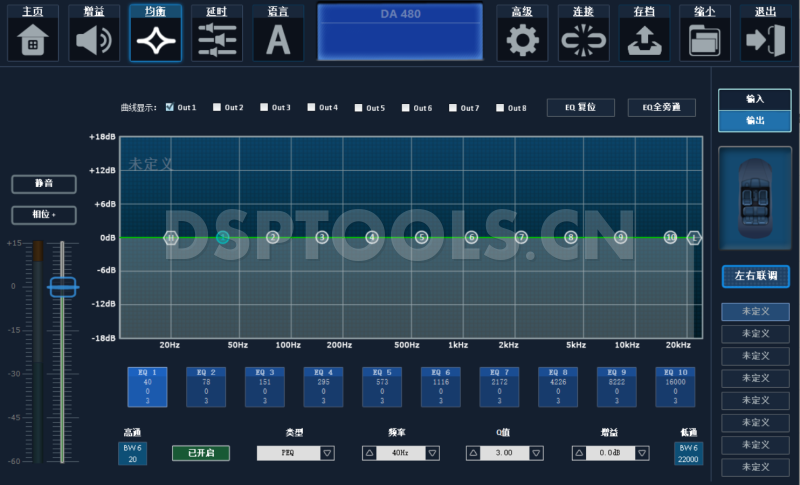
Task: Check the Out8 curve display checkbox
Action: pos(500,108)
